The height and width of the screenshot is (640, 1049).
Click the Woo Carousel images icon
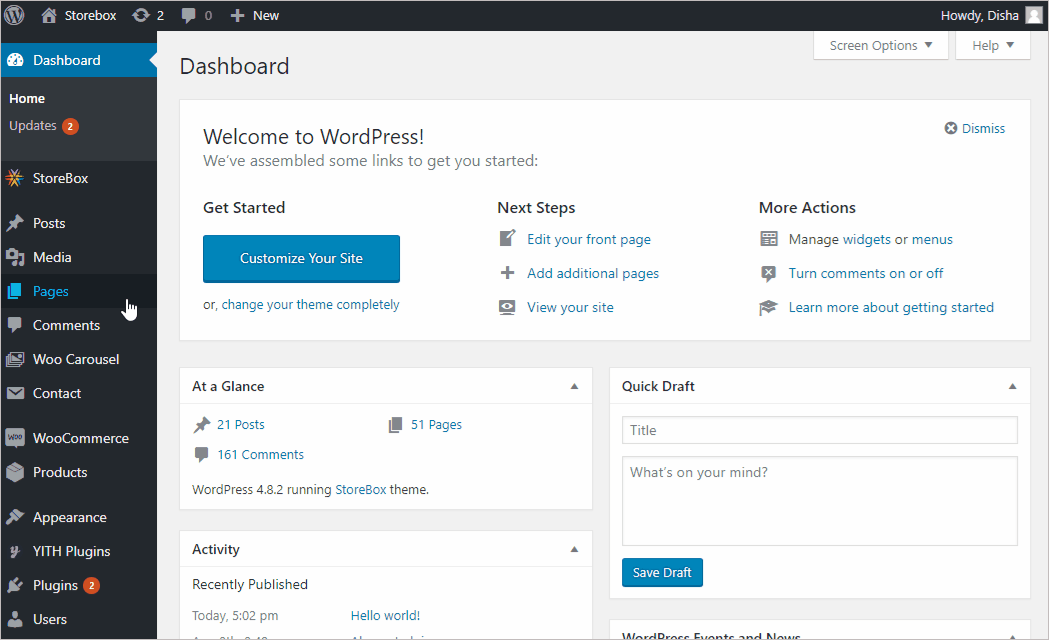pyautogui.click(x=15, y=359)
